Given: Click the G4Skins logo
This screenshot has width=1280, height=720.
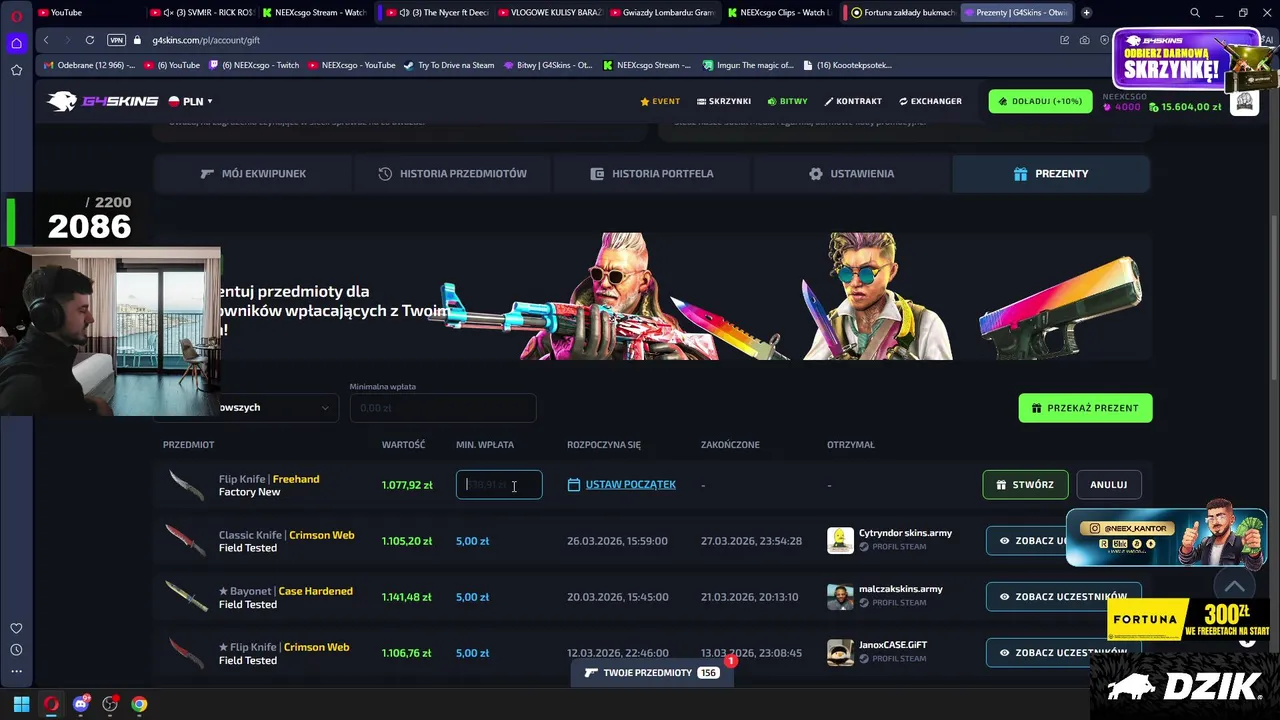Looking at the screenshot, I should (102, 101).
